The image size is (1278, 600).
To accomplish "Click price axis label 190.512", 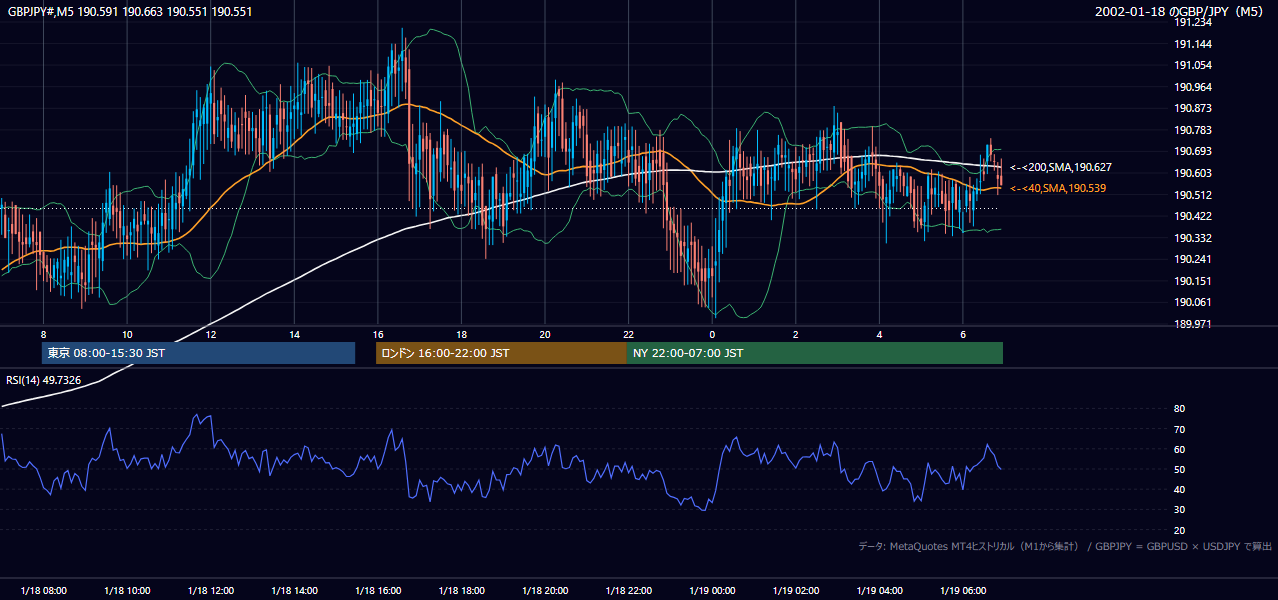I will click(1193, 195).
